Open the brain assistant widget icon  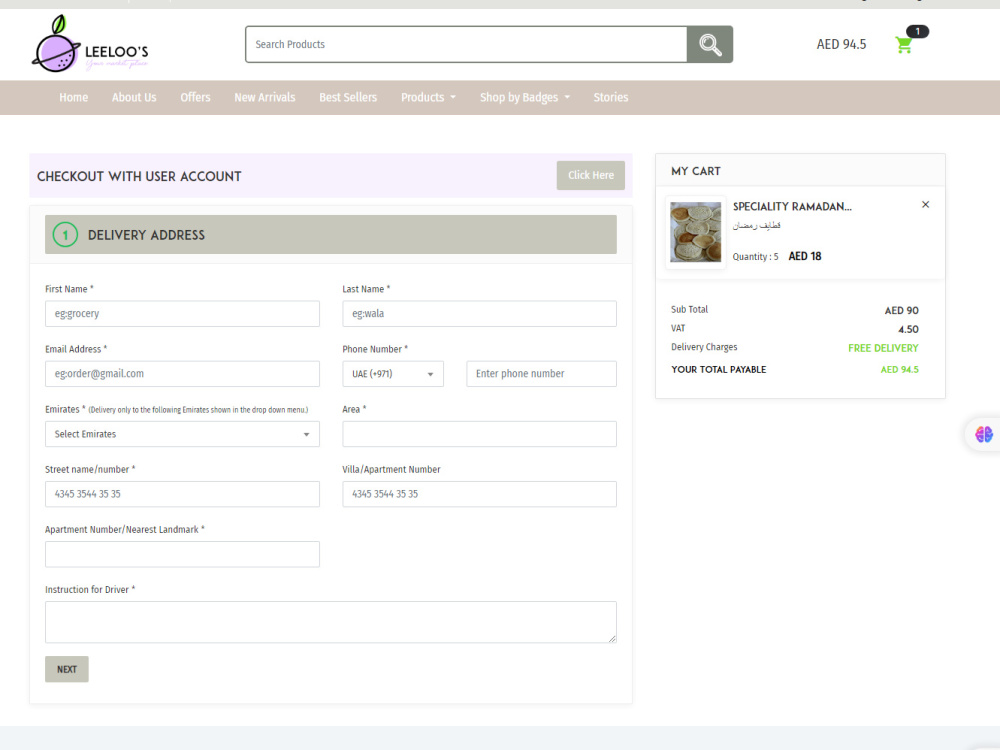click(x=983, y=434)
